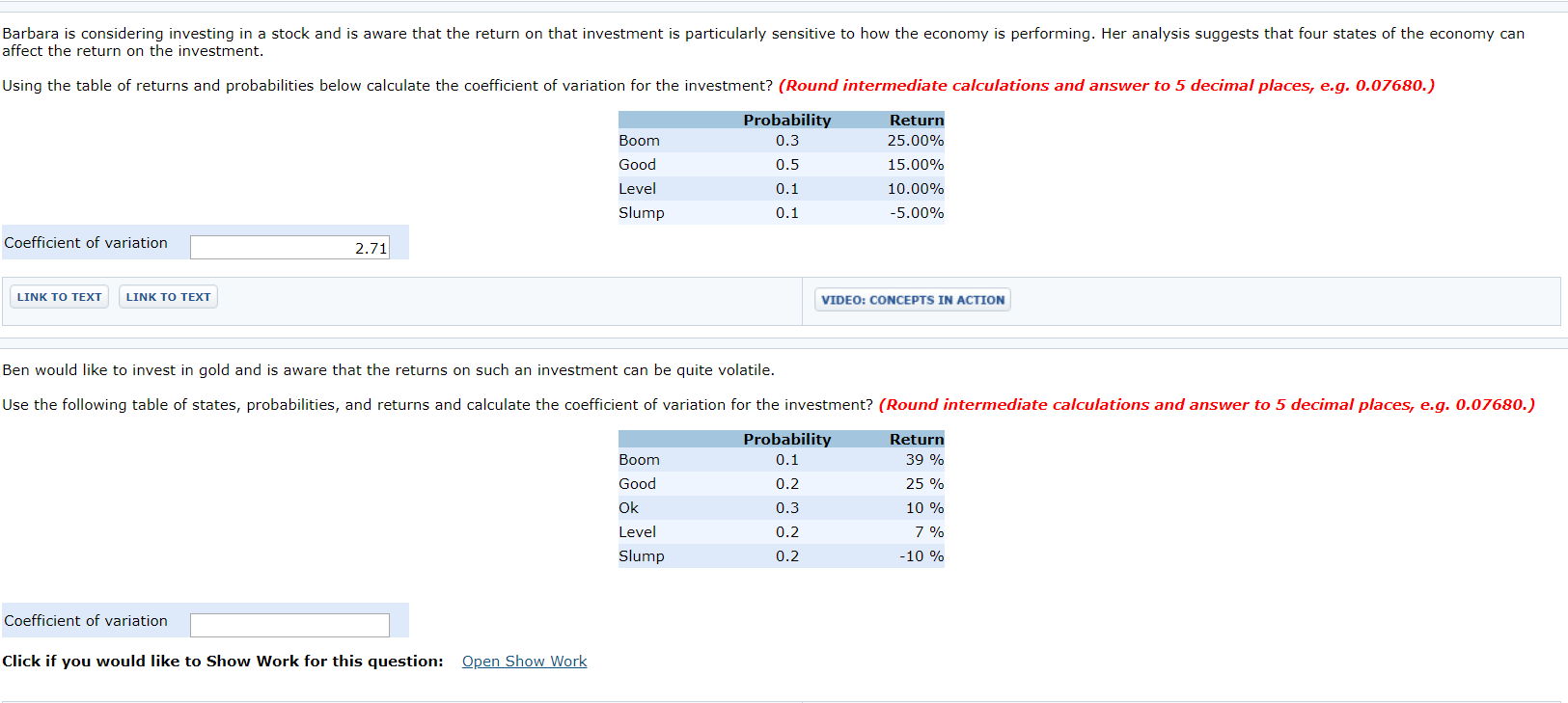Click the 39 % Boom return in Ben's table

926,459
